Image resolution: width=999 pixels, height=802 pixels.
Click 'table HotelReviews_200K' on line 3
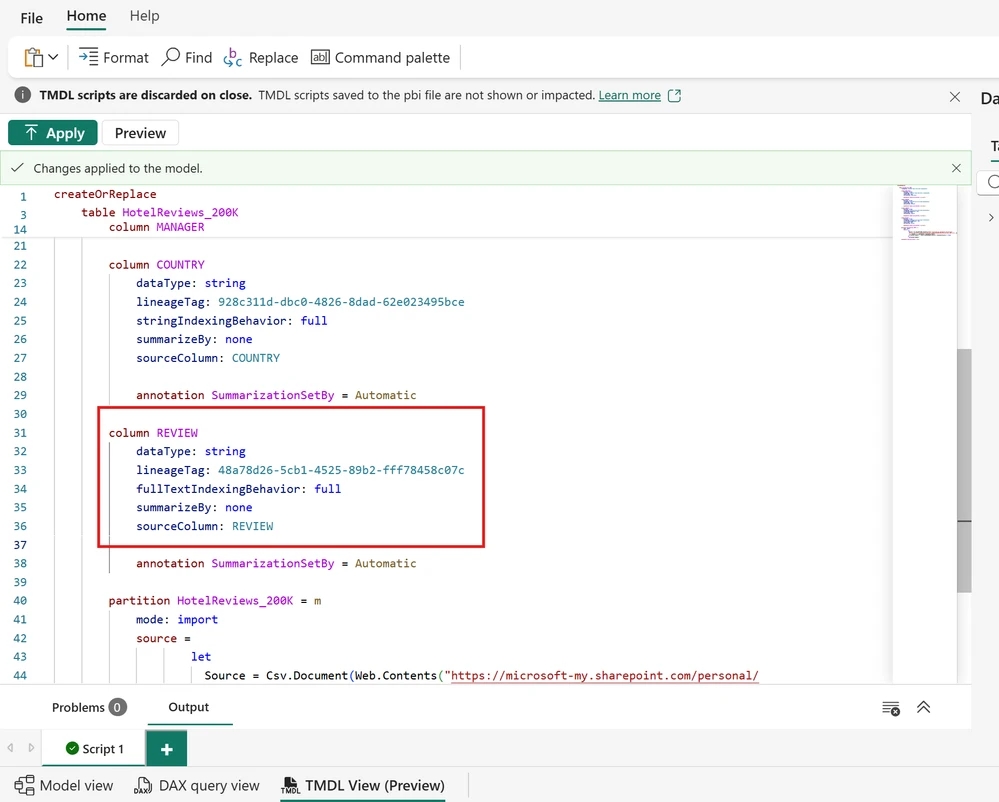(160, 213)
